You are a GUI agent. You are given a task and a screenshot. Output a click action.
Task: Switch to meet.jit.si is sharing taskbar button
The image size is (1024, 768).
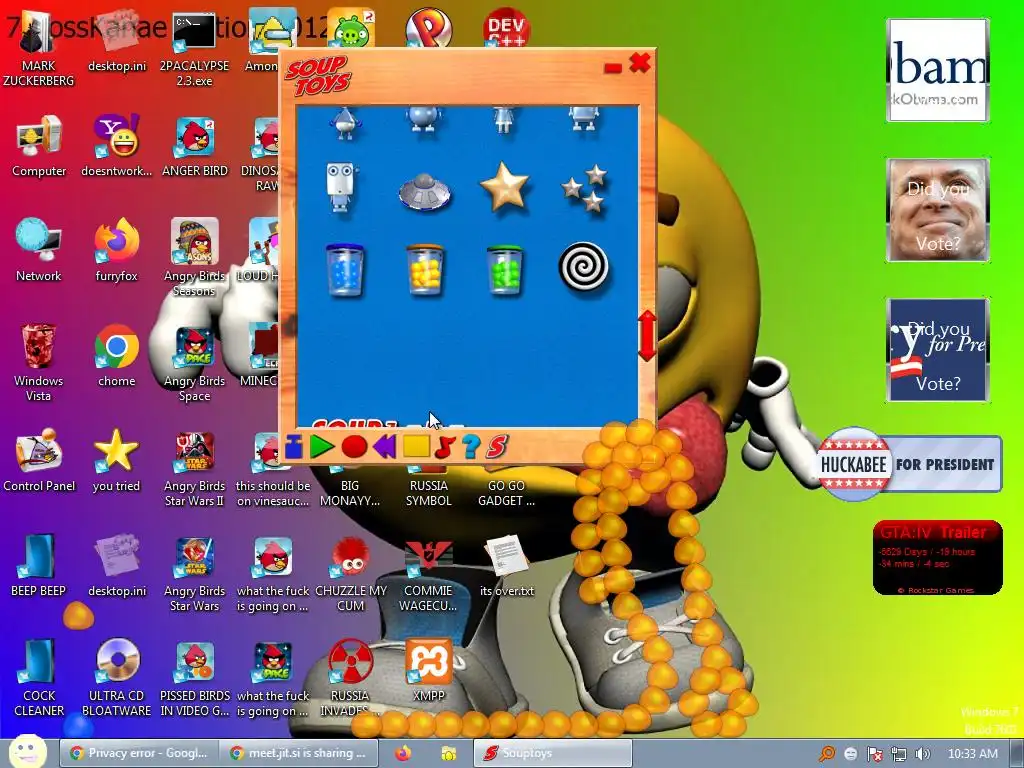(298, 753)
